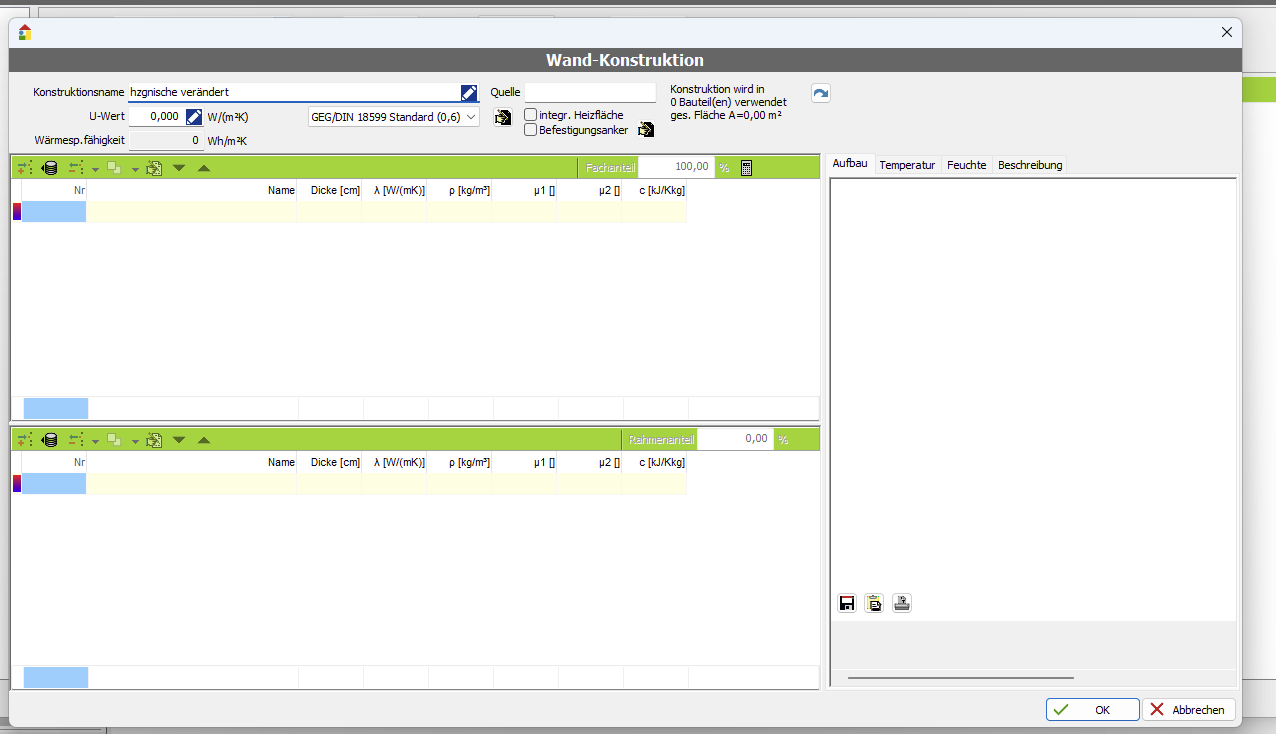Expand the copy-layer dropdown arrow in lower toolbar
The height and width of the screenshot is (734, 1276).
coord(134,441)
